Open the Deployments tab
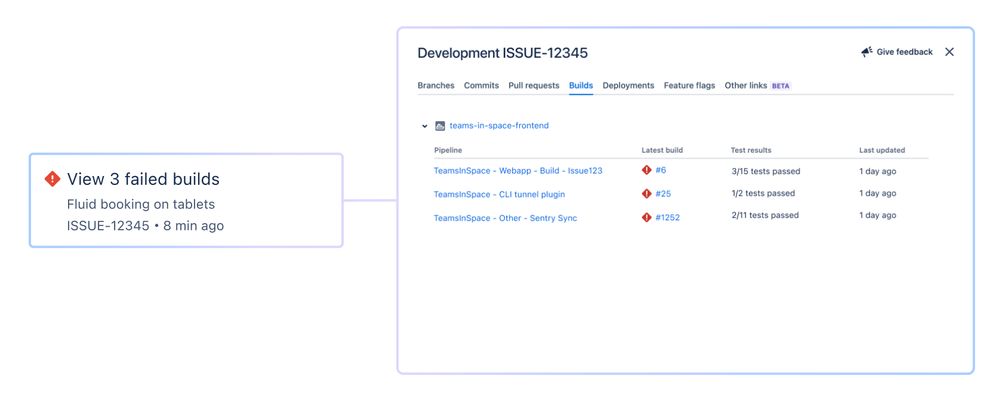Viewport: 999px width, 401px height. tap(628, 85)
